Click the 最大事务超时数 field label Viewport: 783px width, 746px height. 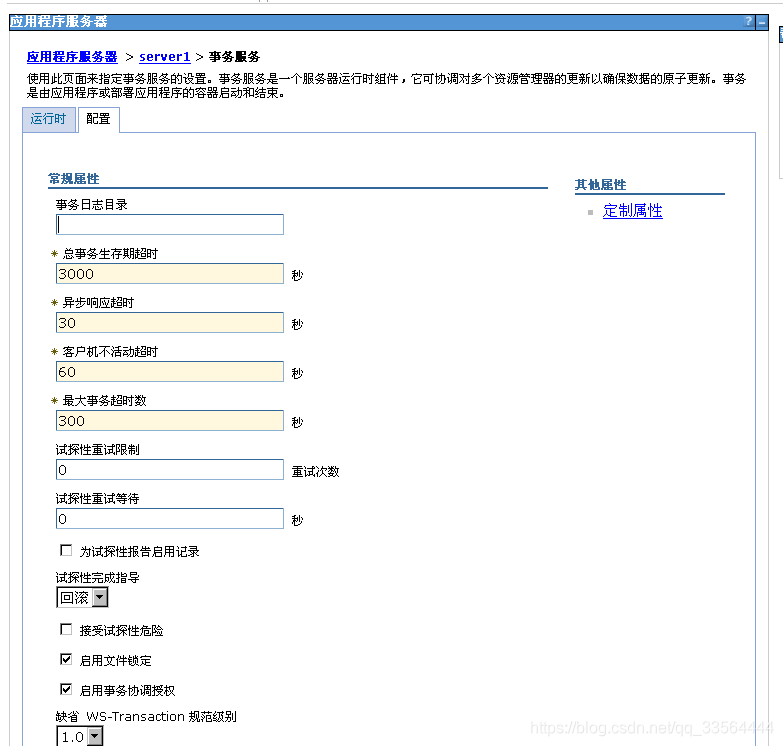(x=104, y=400)
